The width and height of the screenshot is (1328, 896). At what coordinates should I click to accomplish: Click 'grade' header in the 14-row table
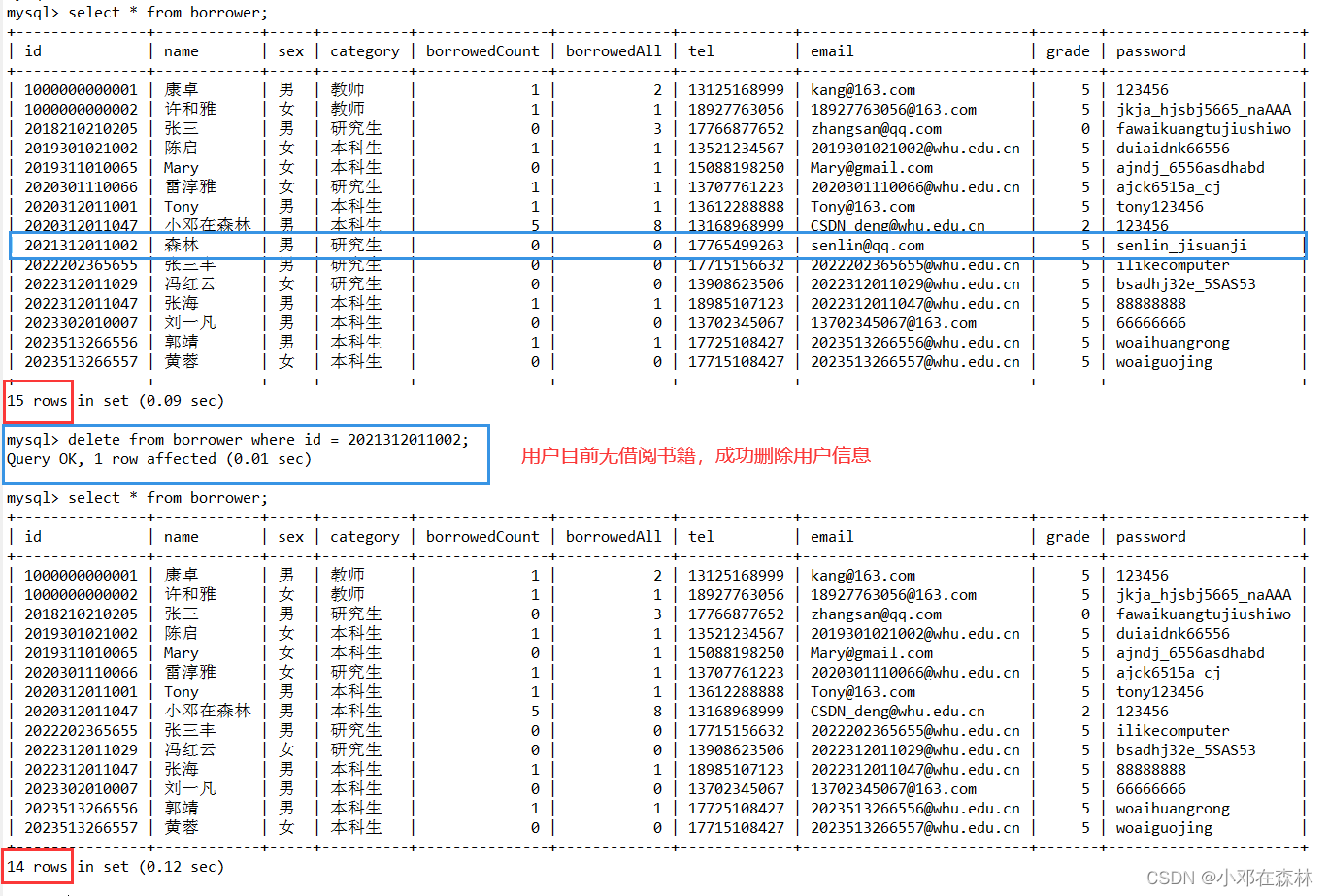(1068, 537)
